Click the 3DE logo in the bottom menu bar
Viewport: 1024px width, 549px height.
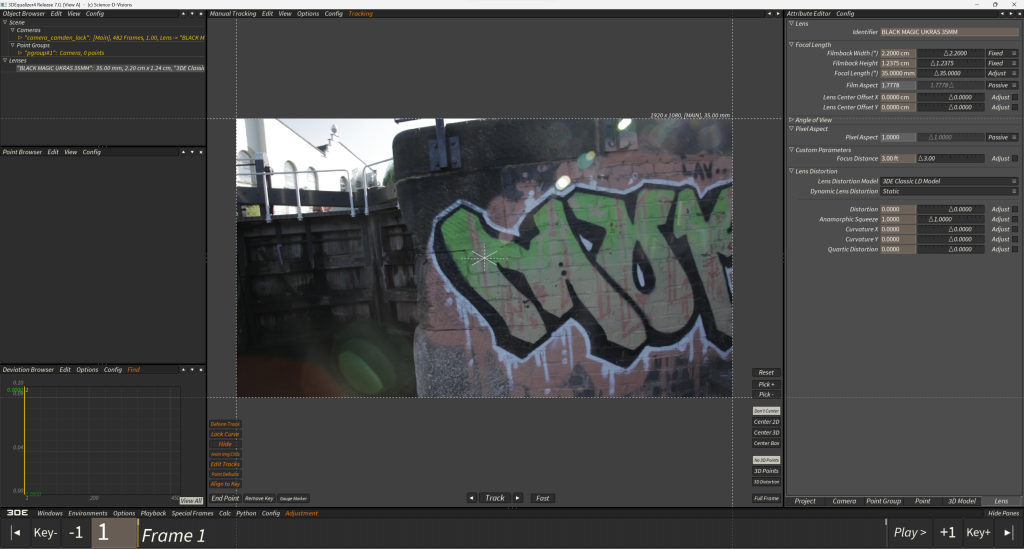(17, 513)
